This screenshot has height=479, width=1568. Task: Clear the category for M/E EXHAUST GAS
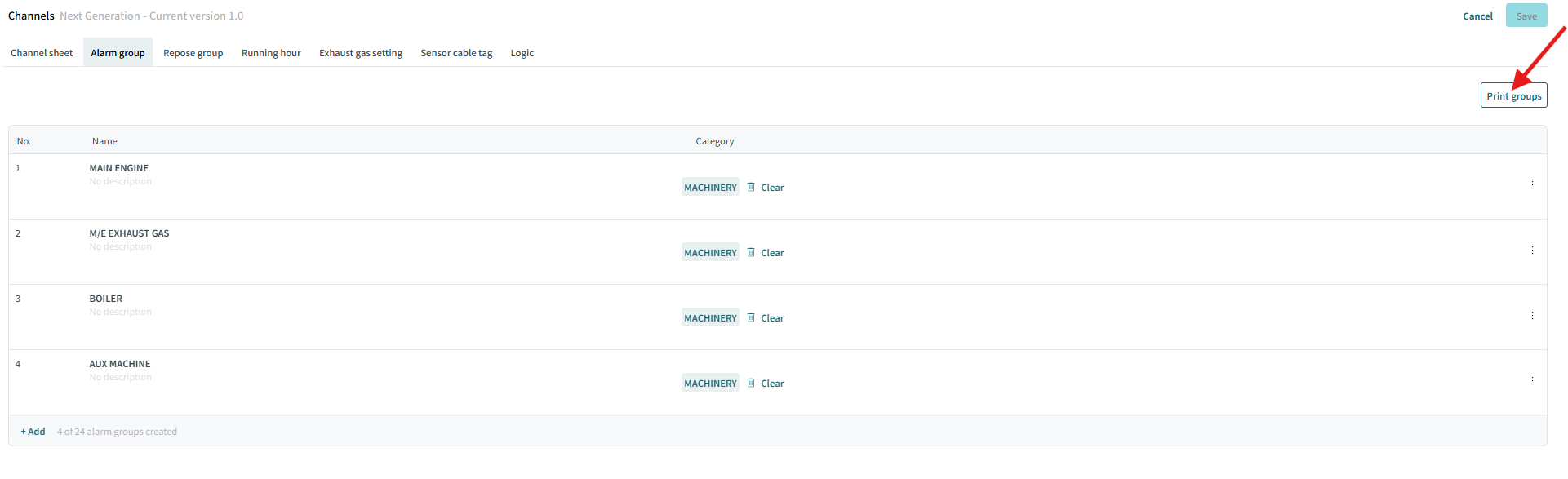tap(772, 253)
